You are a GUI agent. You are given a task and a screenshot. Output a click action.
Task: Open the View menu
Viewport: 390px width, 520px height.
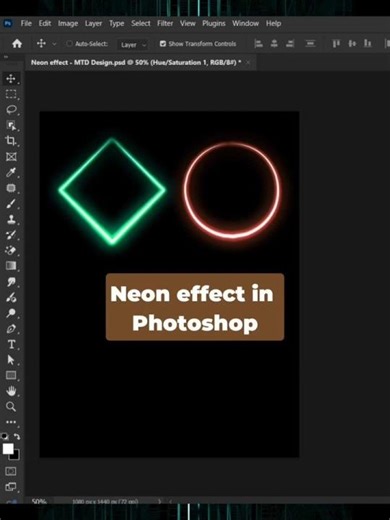[x=188, y=23]
